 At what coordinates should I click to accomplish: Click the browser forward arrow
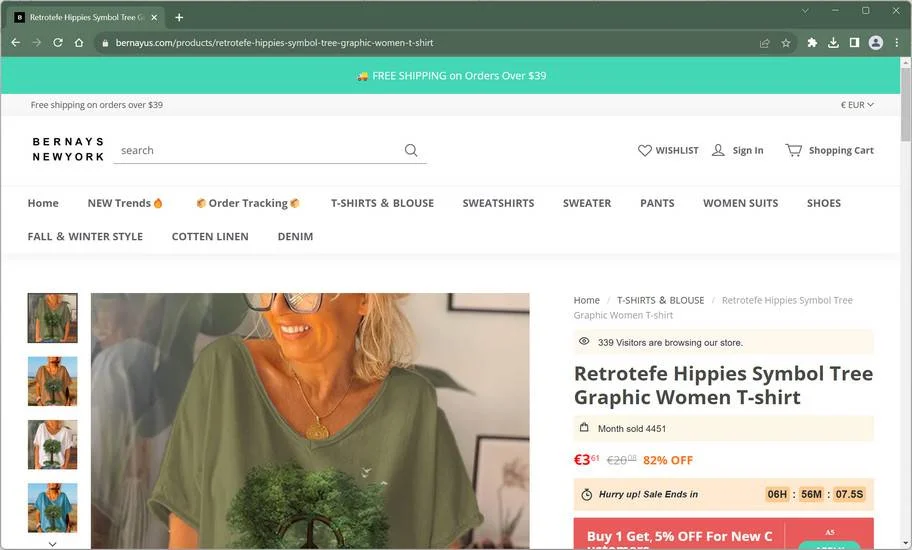(37, 42)
